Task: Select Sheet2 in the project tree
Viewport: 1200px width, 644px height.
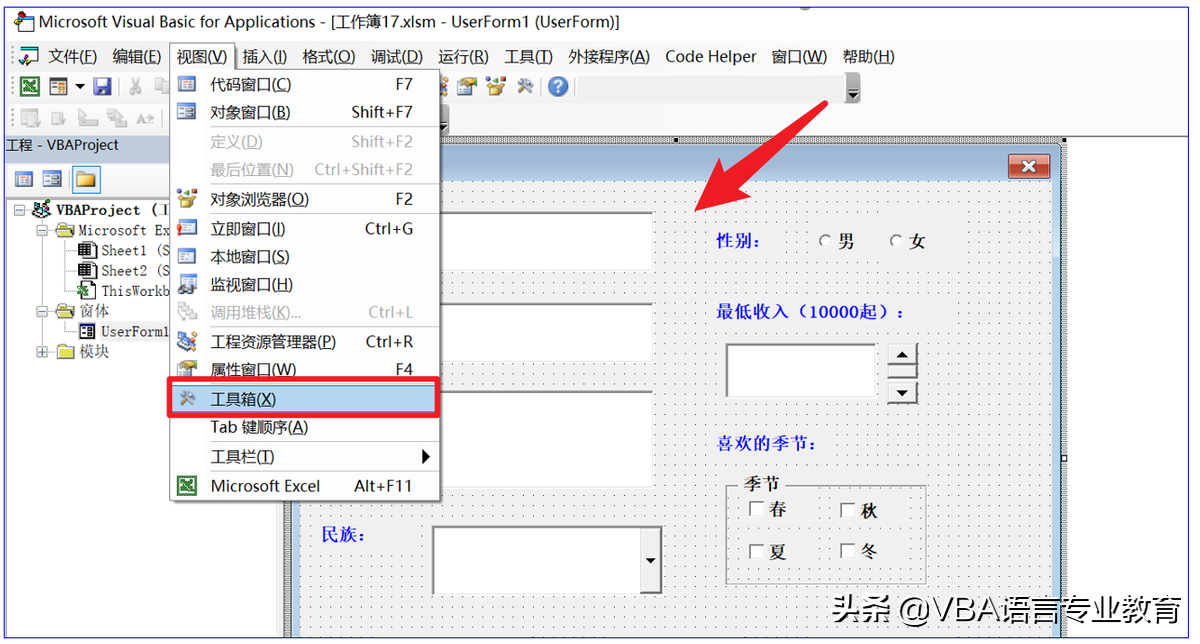Action: click(123, 270)
